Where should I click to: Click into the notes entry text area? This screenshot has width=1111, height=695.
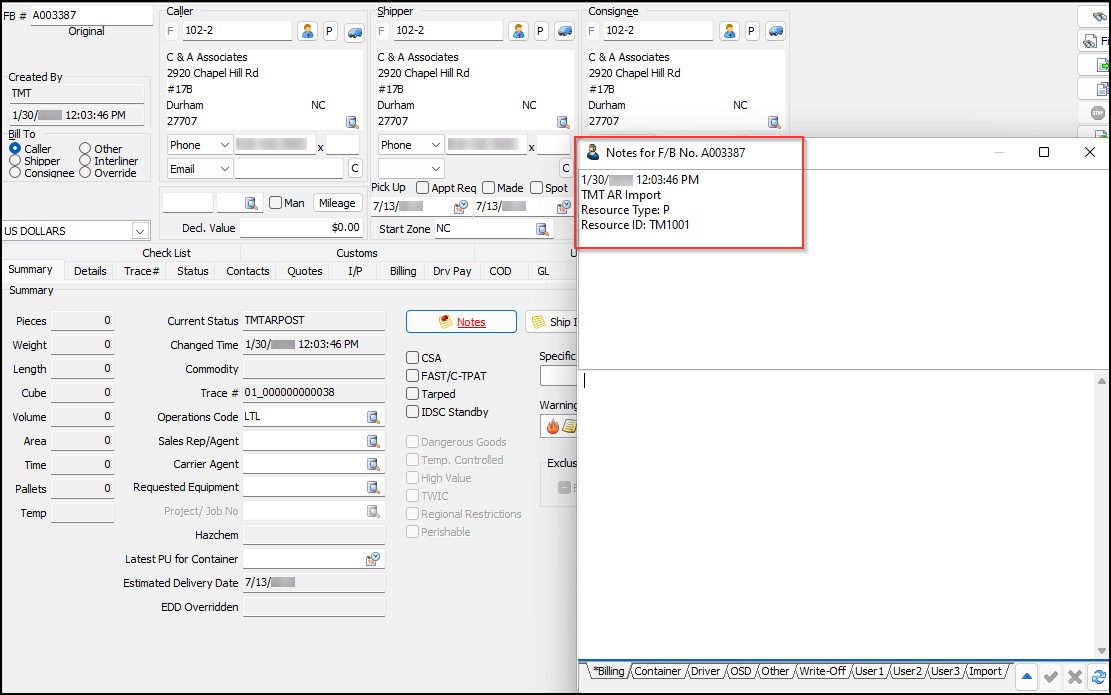click(838, 515)
